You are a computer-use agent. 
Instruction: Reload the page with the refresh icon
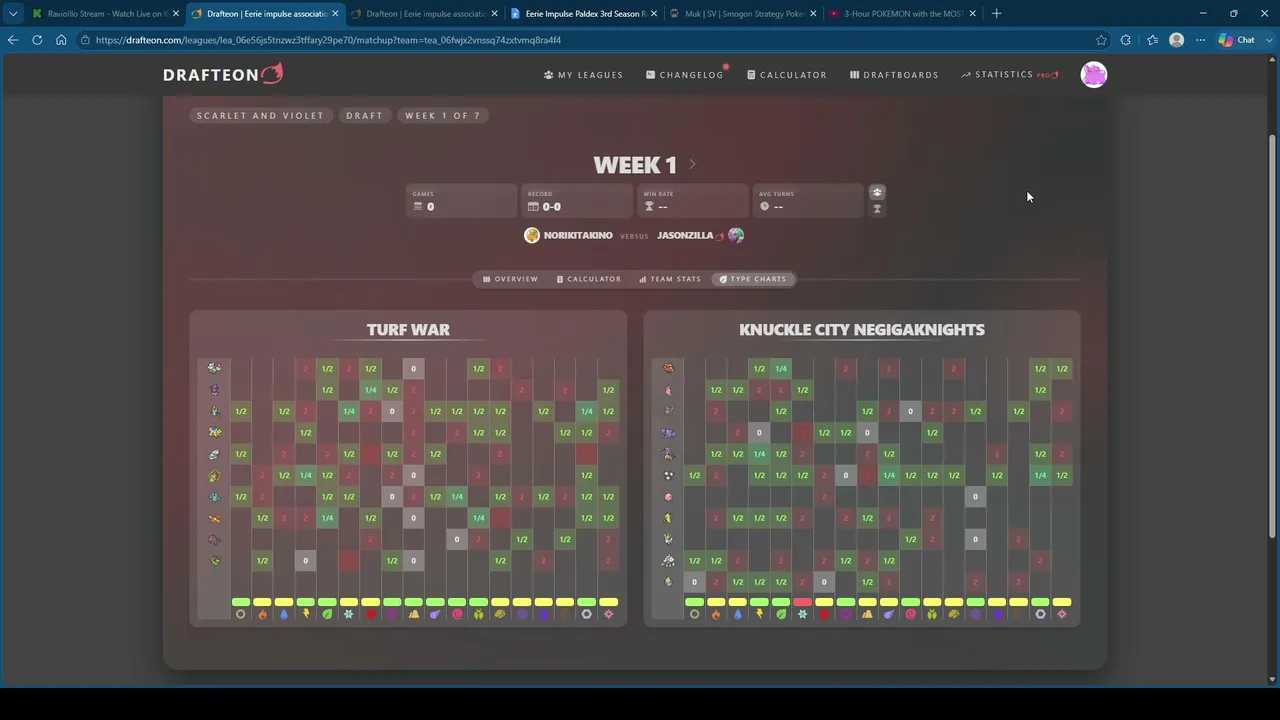click(37, 40)
